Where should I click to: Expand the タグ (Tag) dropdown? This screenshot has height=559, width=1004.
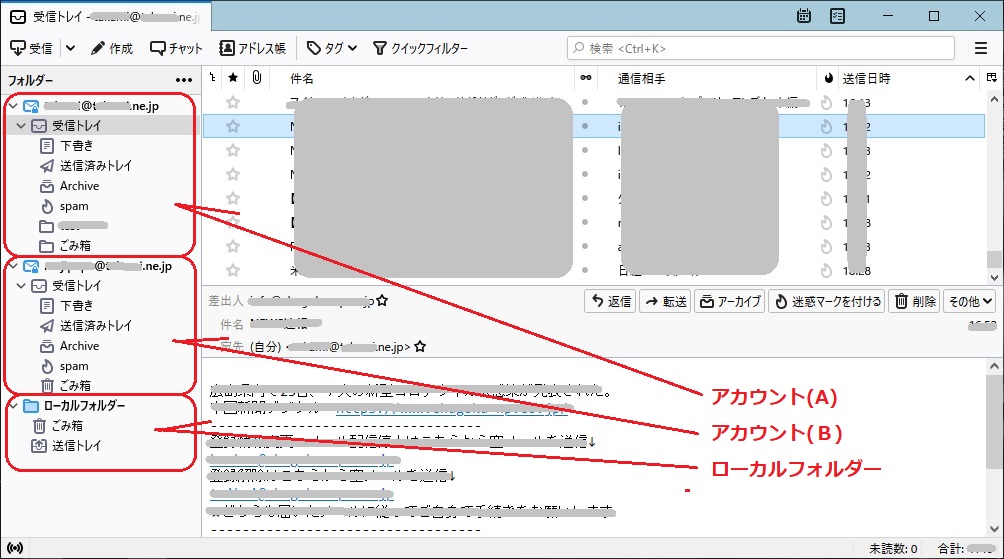[332, 48]
